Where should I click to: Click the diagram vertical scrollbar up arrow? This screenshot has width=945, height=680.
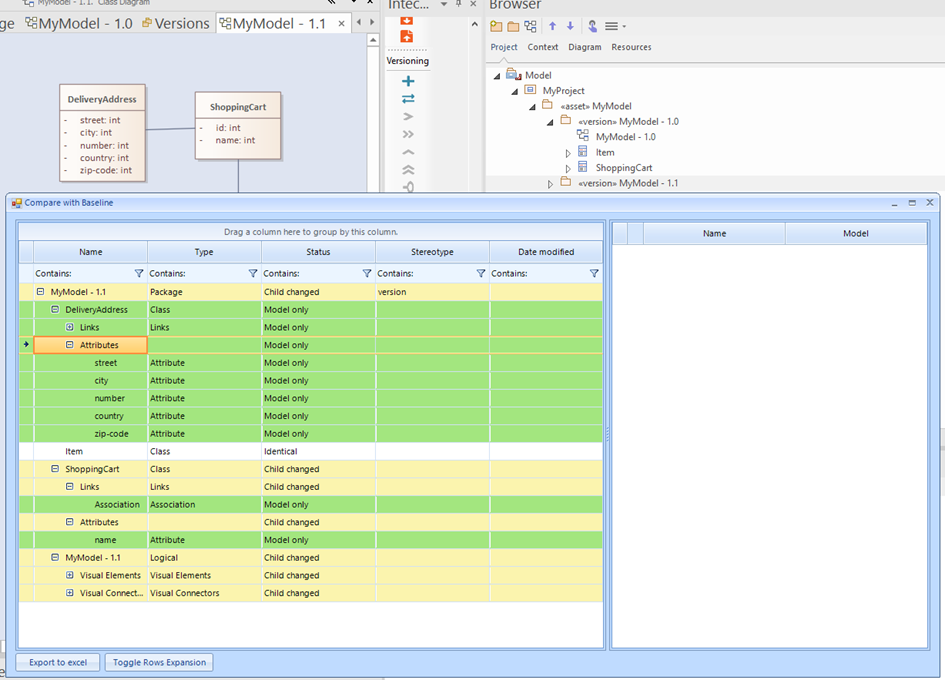tap(373, 40)
